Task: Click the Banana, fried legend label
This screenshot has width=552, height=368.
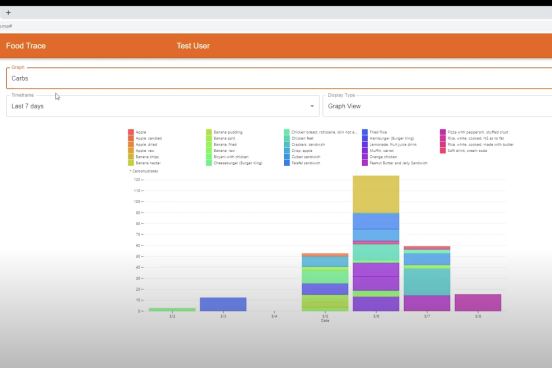Action: pyautogui.click(x=225, y=144)
